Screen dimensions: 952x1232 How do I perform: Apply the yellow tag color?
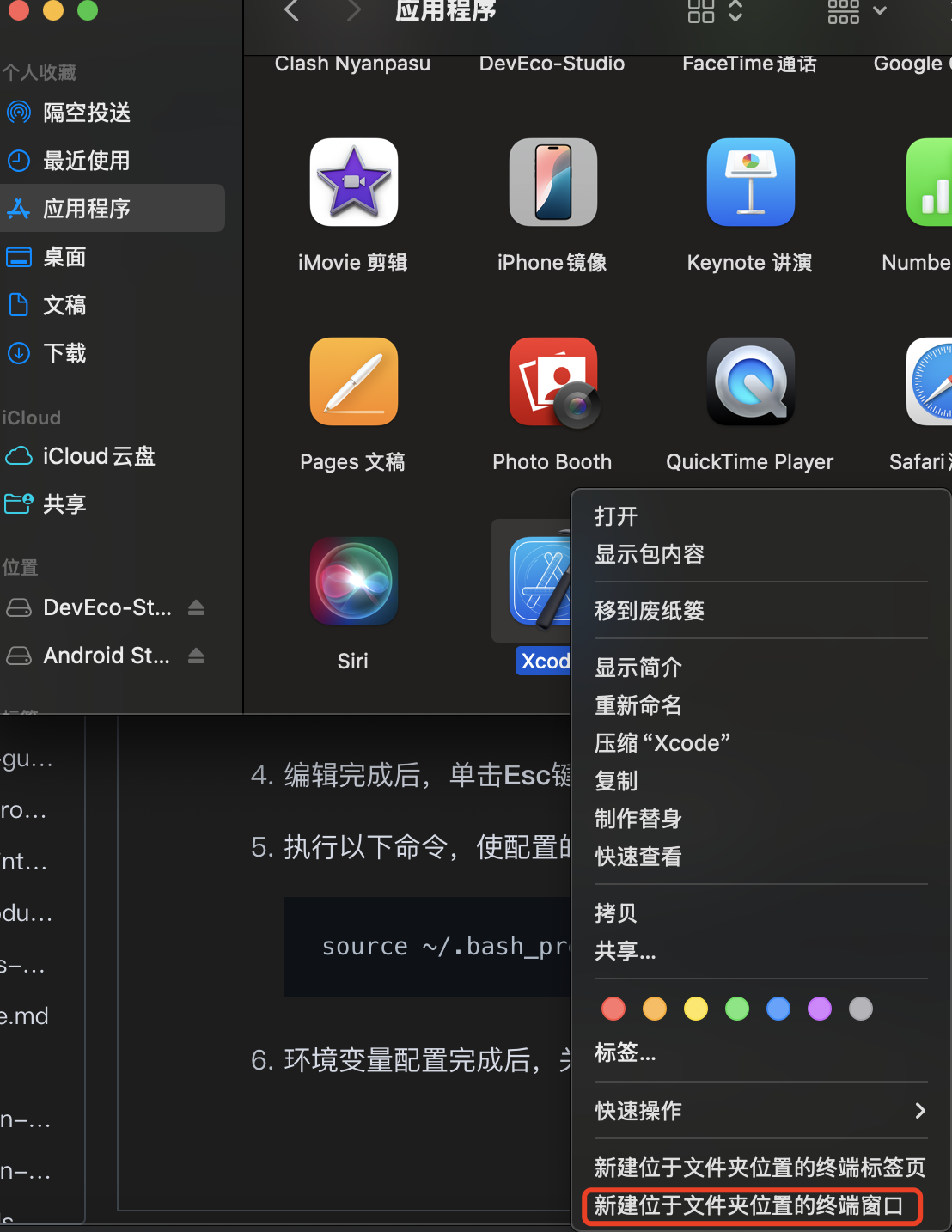[x=696, y=1009]
